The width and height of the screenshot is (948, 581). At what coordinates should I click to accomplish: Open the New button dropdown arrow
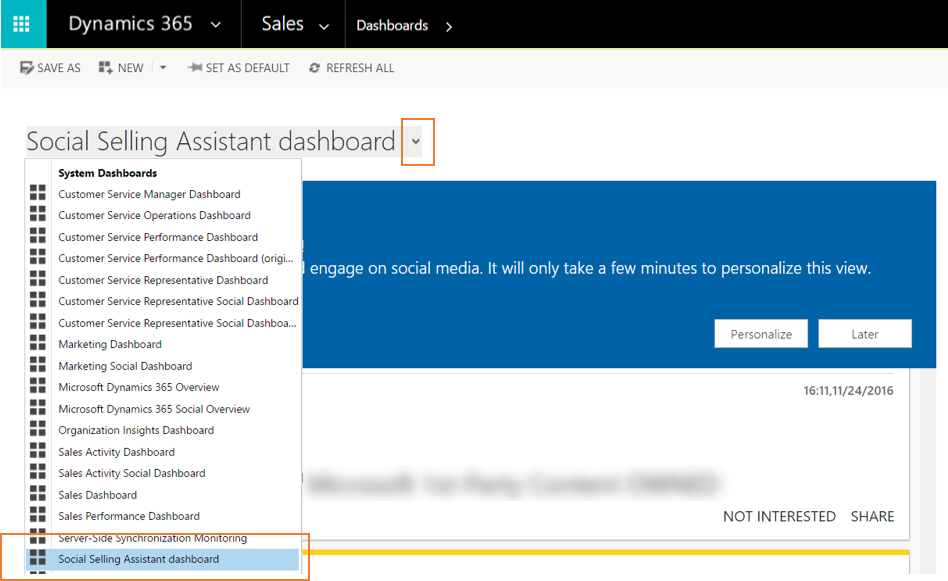pyautogui.click(x=163, y=68)
